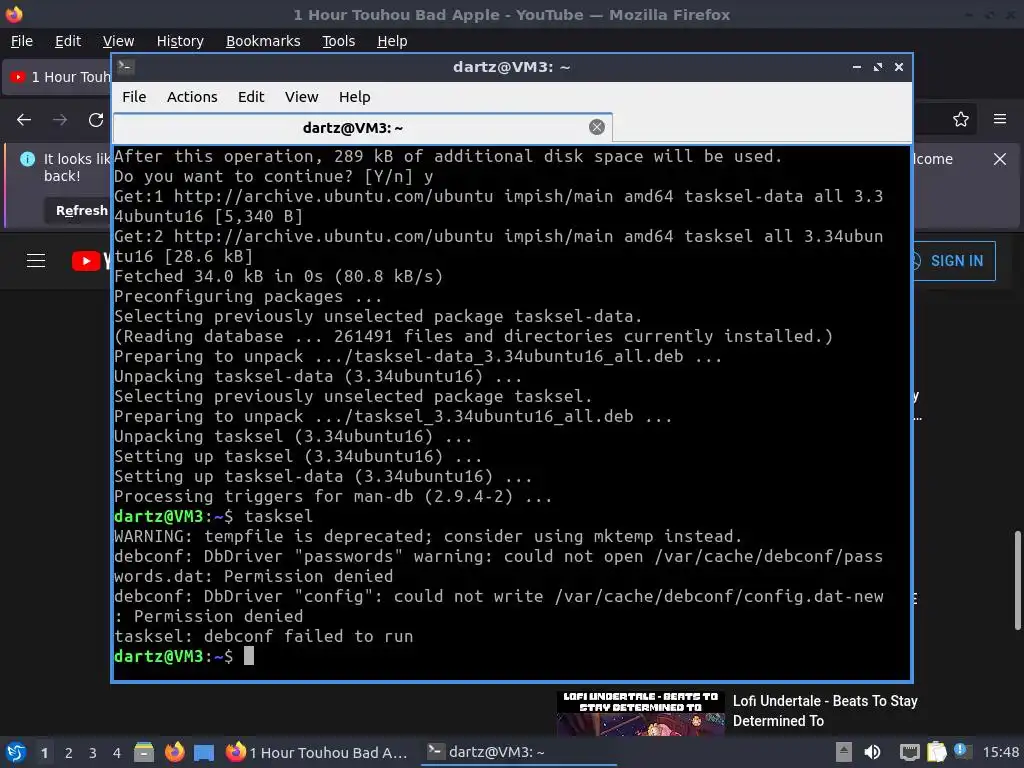Open the terminal View menu
Viewport: 1024px width, 768px height.
(x=301, y=97)
